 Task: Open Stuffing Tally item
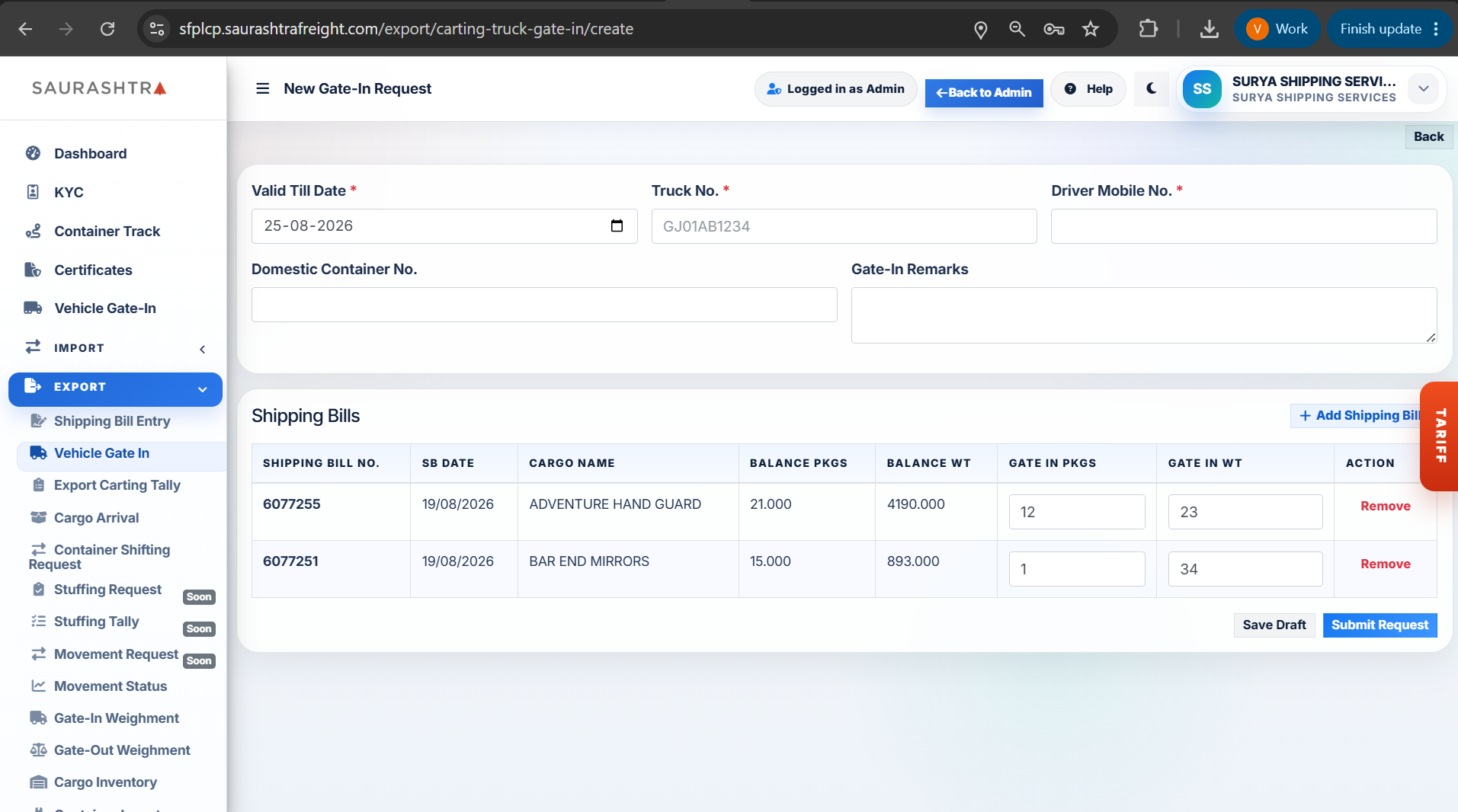[96, 622]
